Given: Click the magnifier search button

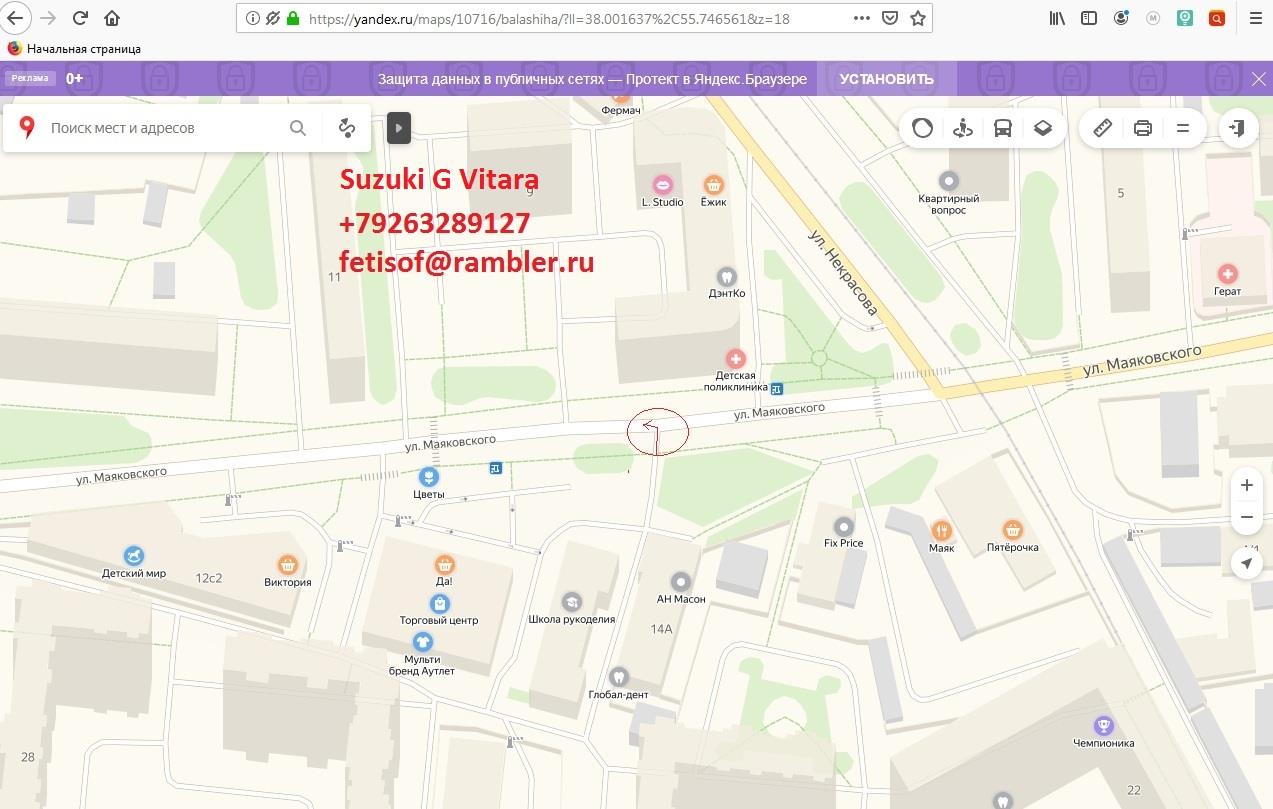Looking at the screenshot, I should click(298, 128).
